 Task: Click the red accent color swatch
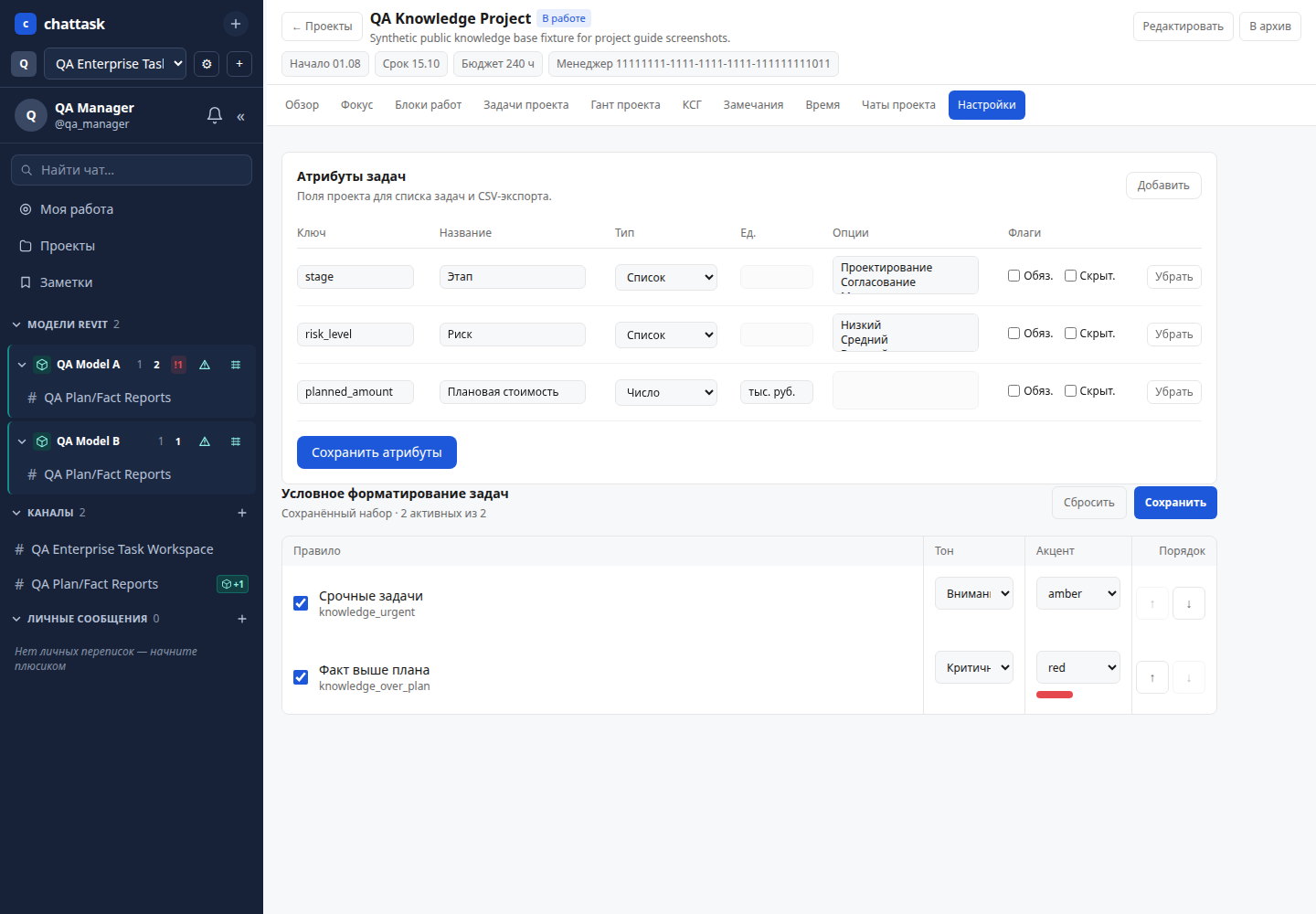(1055, 695)
